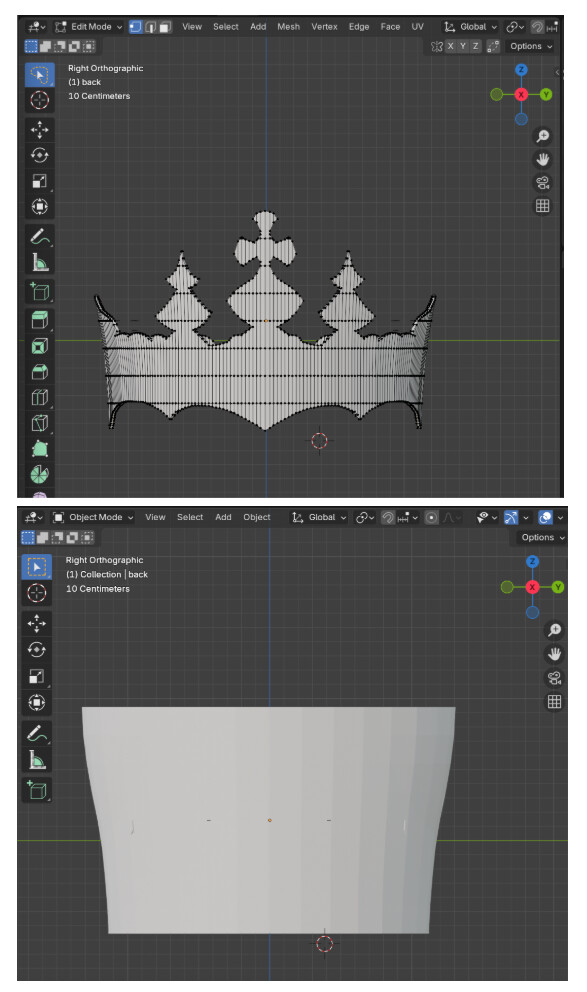The image size is (587, 992).
Task: Open Global orientation dropdown in Object Mode viewport
Action: coord(319,518)
